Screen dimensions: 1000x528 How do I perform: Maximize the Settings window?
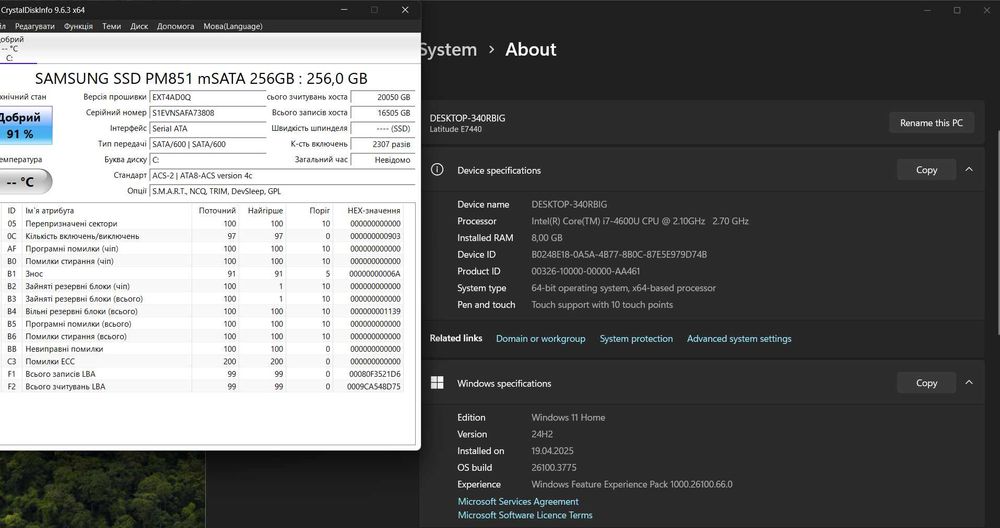[957, 10]
